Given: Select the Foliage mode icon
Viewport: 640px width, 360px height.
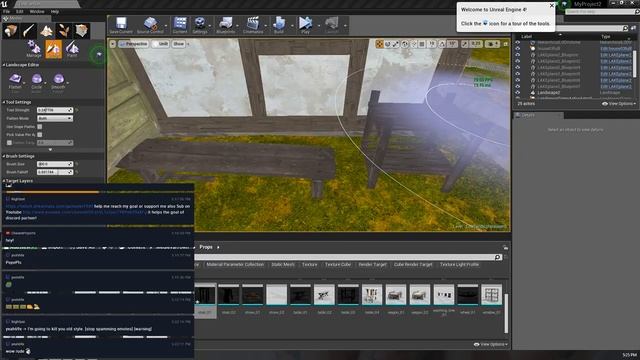Looking at the screenshot, I should (64, 31).
